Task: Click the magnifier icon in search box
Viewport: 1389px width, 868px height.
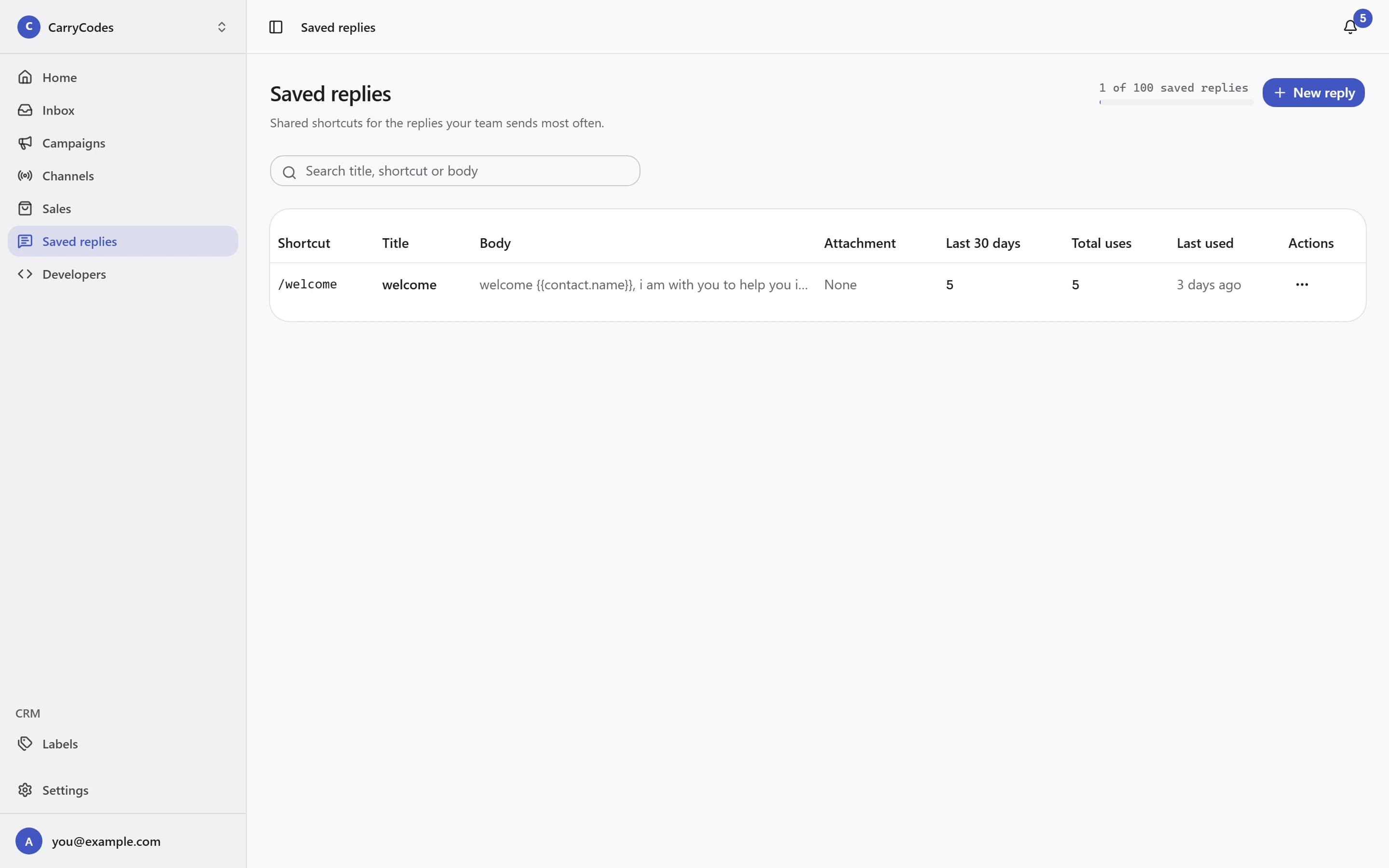Action: coord(289,172)
